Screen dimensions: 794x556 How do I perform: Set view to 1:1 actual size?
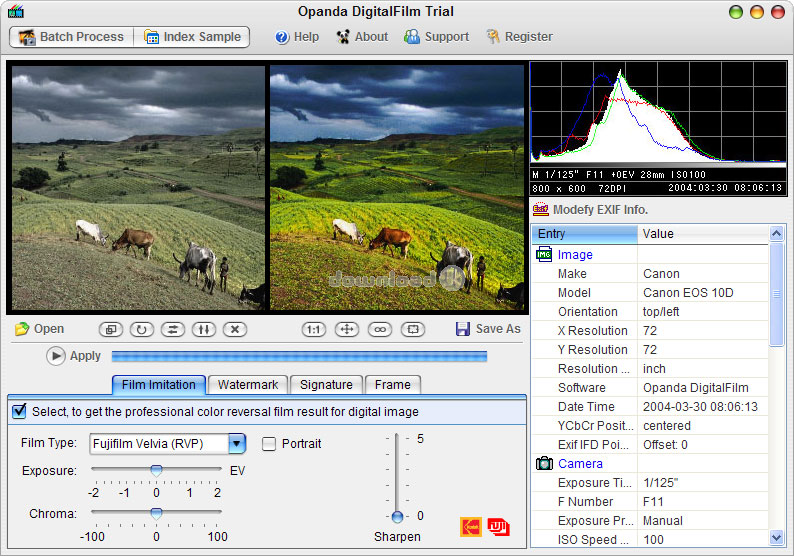[314, 330]
